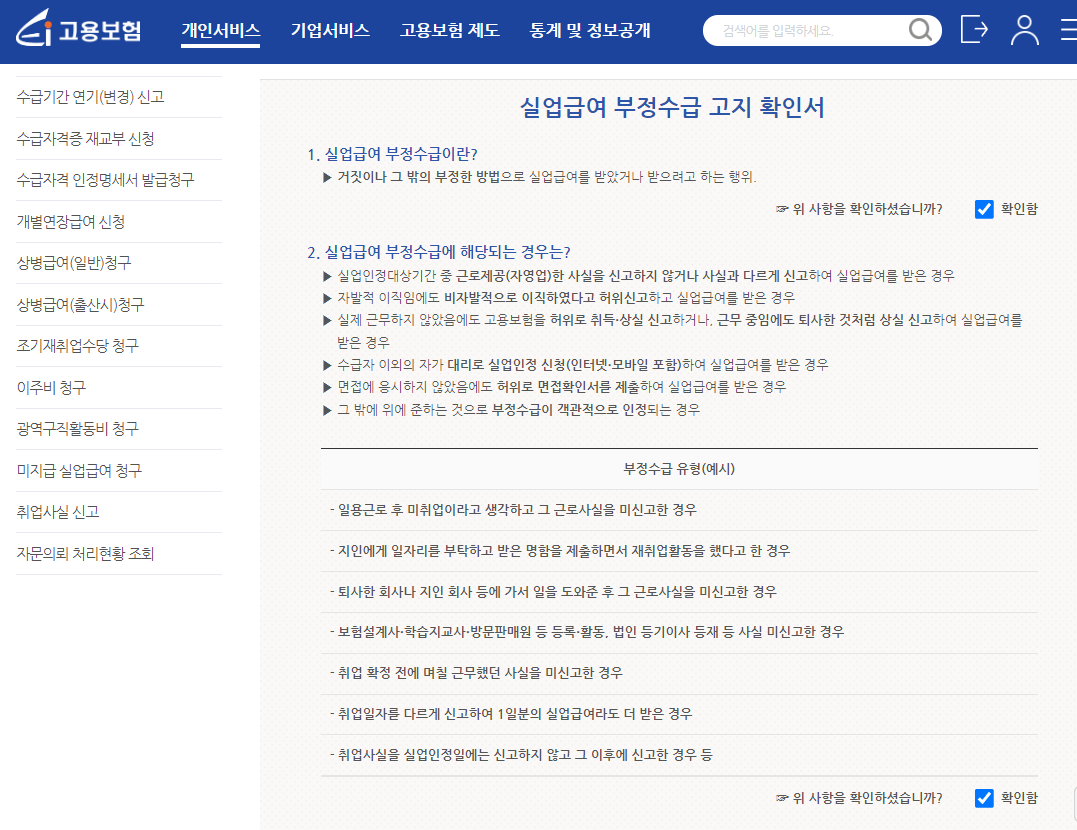
Task: Open the 고용보험 제도 menu
Action: pyautogui.click(x=449, y=30)
